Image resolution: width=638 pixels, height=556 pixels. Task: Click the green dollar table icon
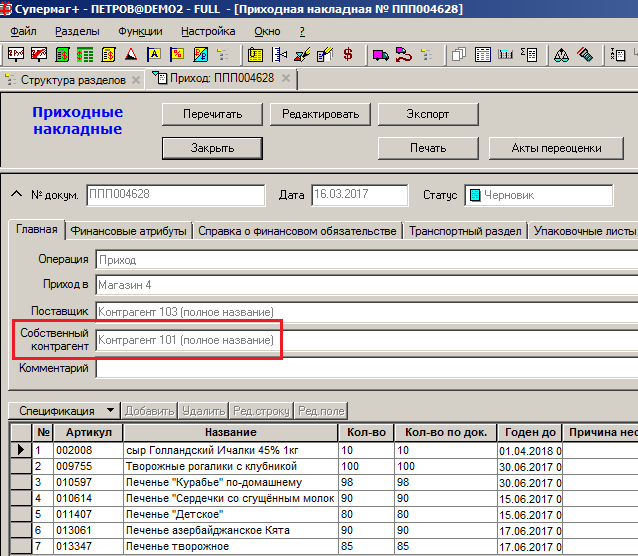point(85,54)
